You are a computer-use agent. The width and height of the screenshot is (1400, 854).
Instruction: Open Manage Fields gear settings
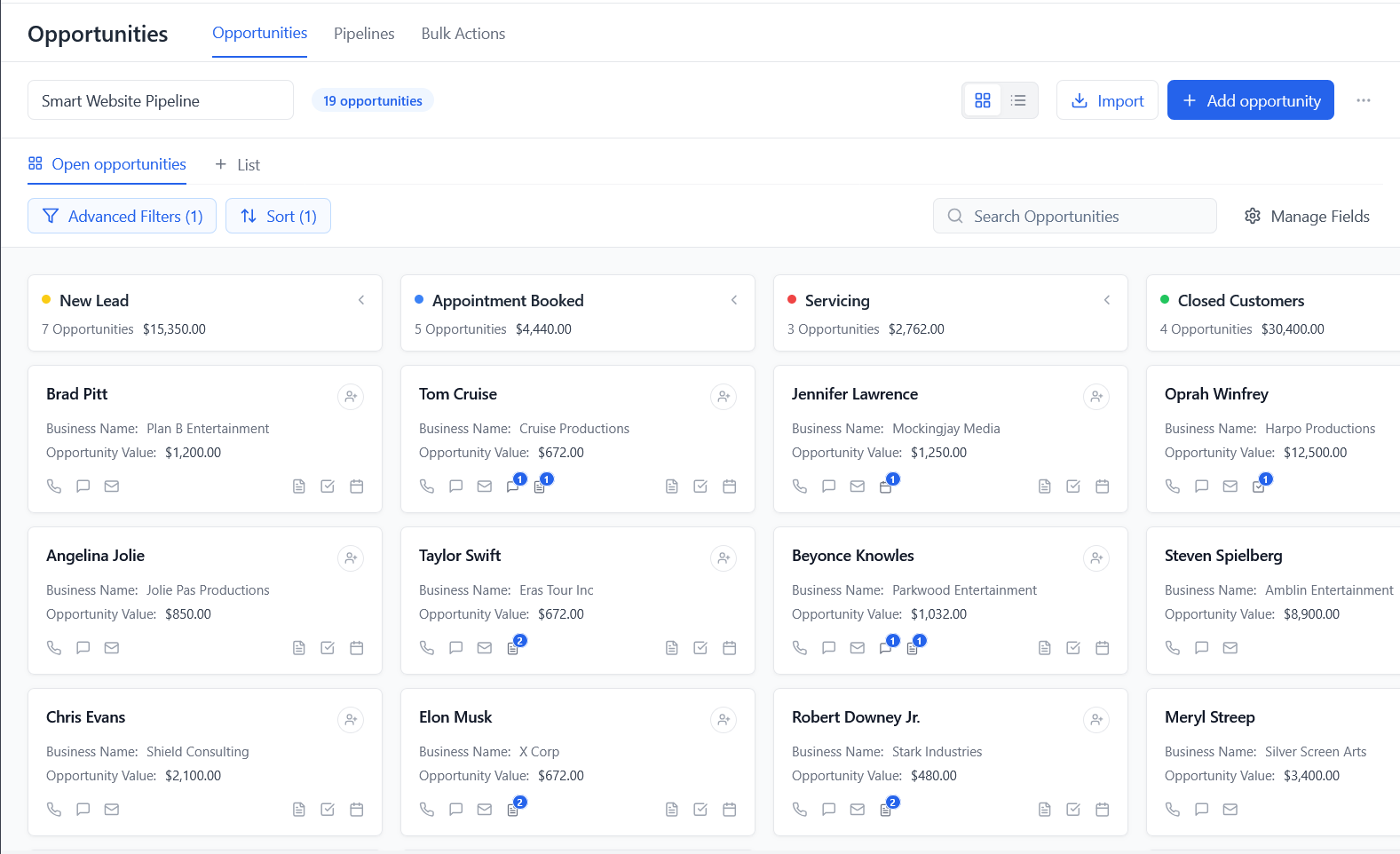[1307, 217]
